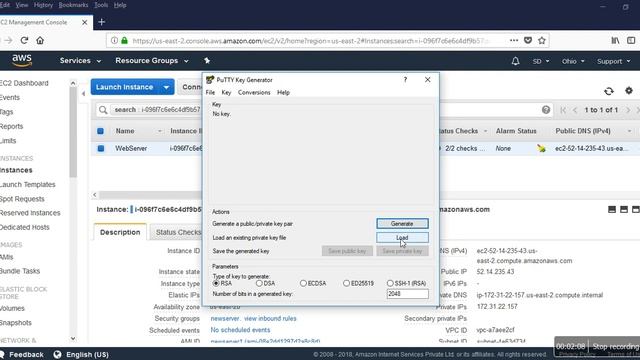
Task: Open PuTTYgen Conversions menu
Action: pos(254,93)
